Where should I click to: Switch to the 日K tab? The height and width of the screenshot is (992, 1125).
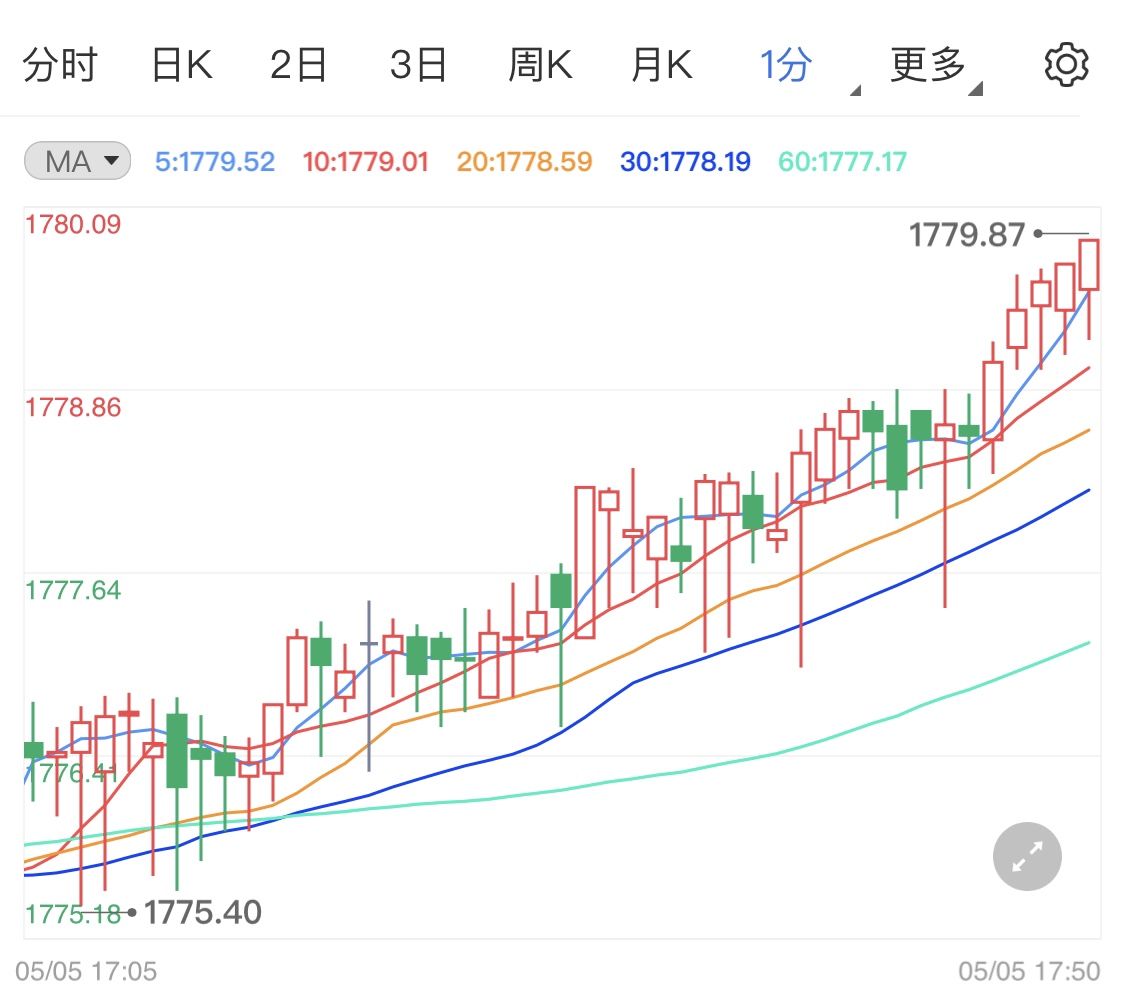tap(182, 65)
